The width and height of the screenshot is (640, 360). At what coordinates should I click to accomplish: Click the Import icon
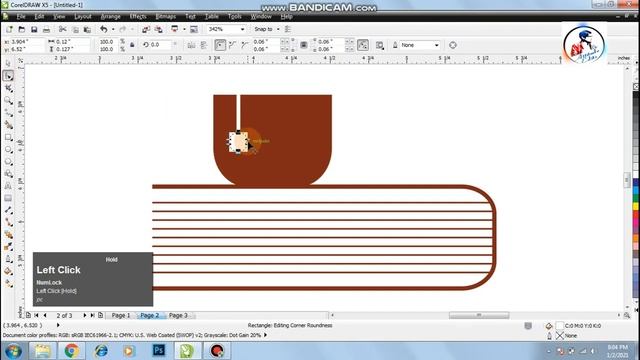pyautogui.click(x=146, y=29)
